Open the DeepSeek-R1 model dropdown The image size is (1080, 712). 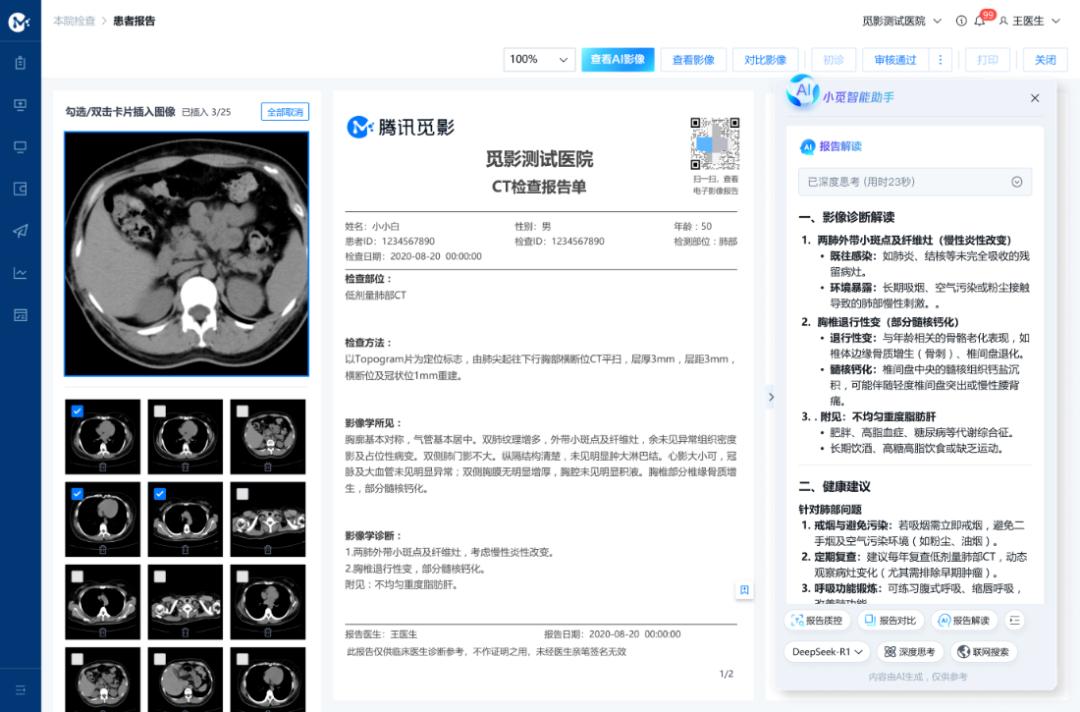827,651
